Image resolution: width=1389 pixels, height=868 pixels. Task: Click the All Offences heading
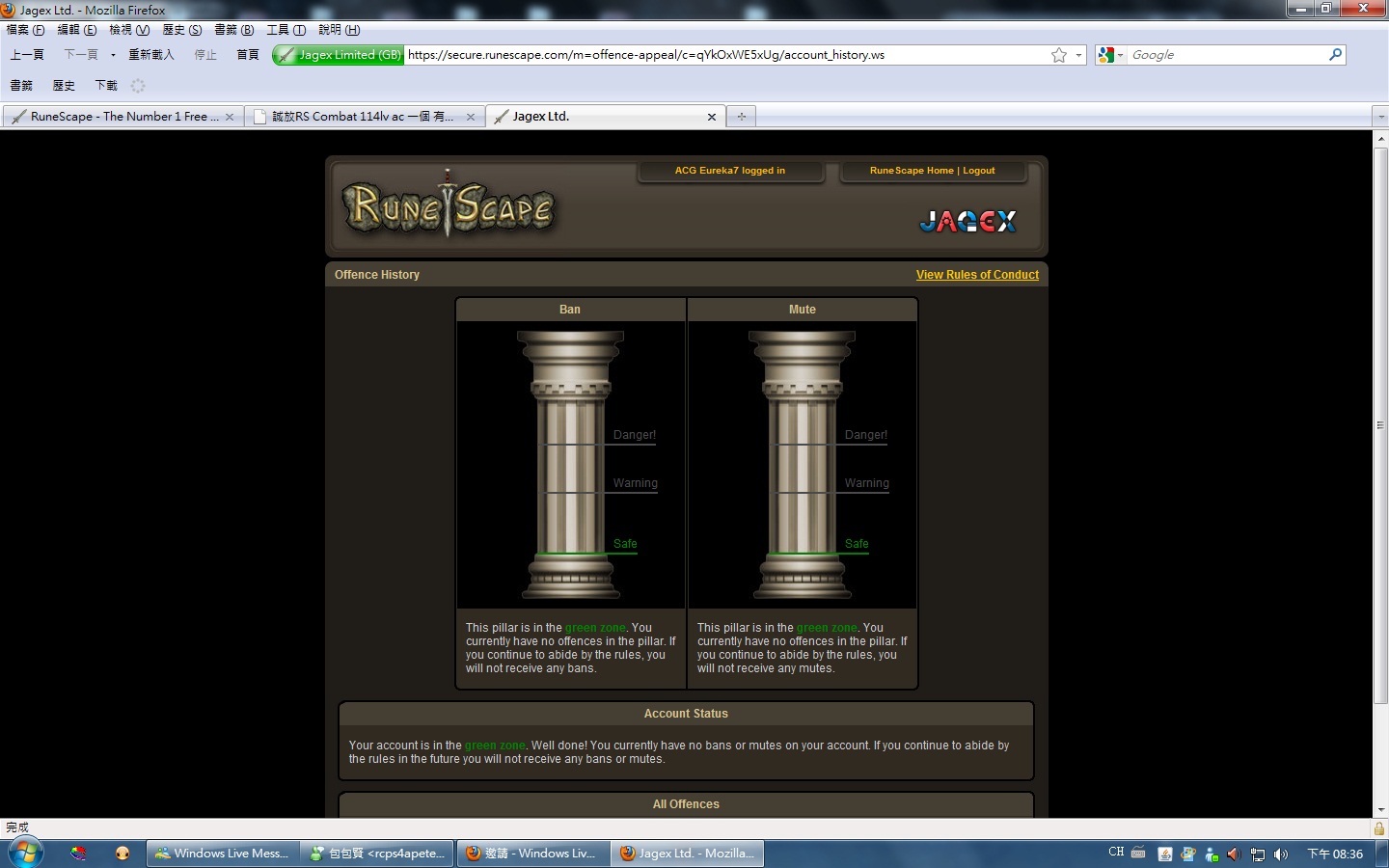point(686,804)
